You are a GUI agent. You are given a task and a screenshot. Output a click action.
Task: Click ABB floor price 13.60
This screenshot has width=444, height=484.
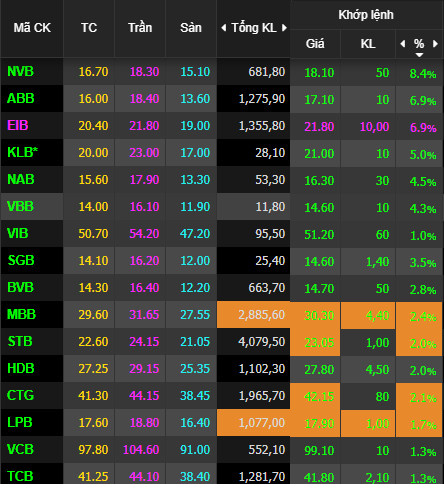point(195,99)
